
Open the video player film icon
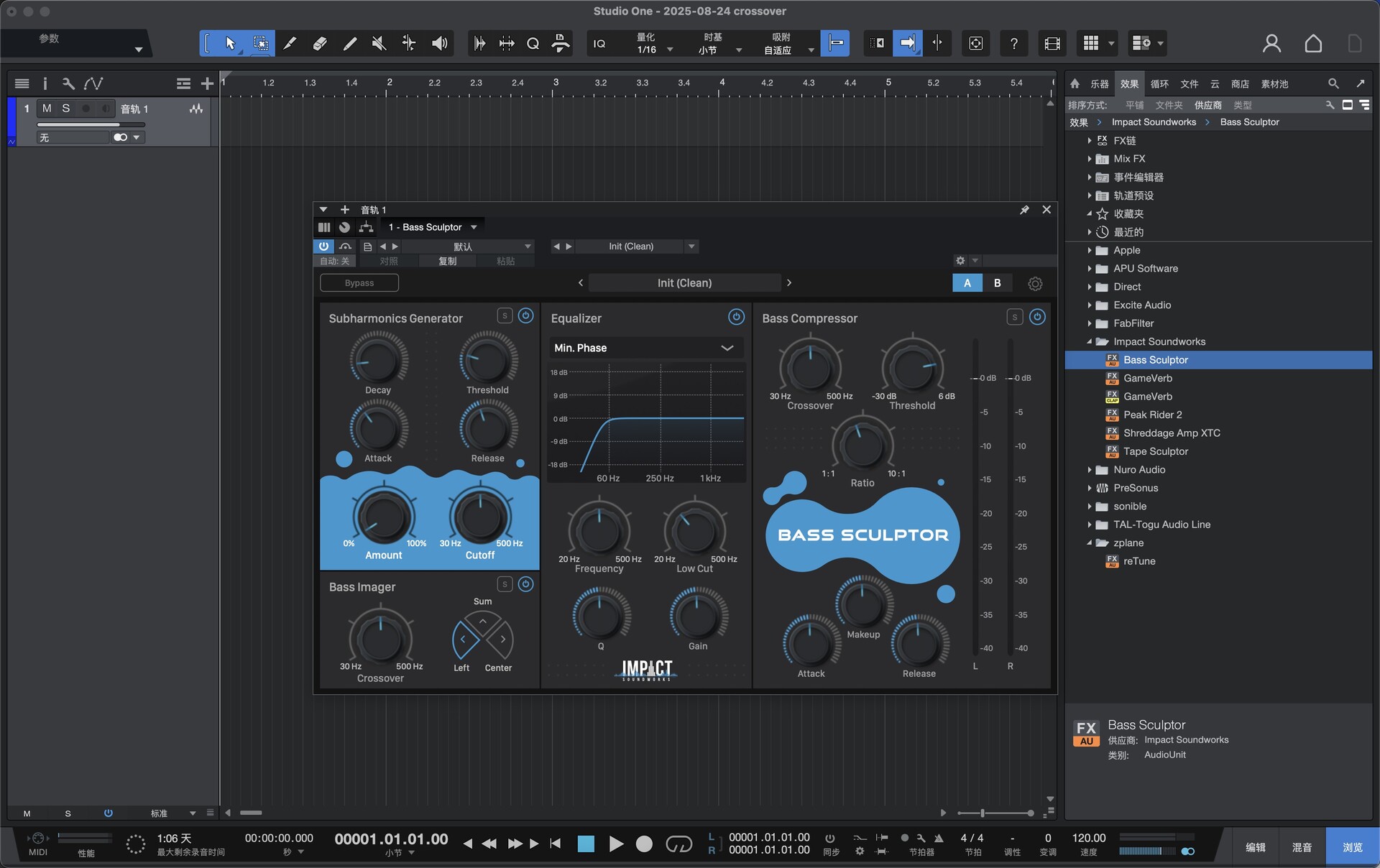(1052, 44)
